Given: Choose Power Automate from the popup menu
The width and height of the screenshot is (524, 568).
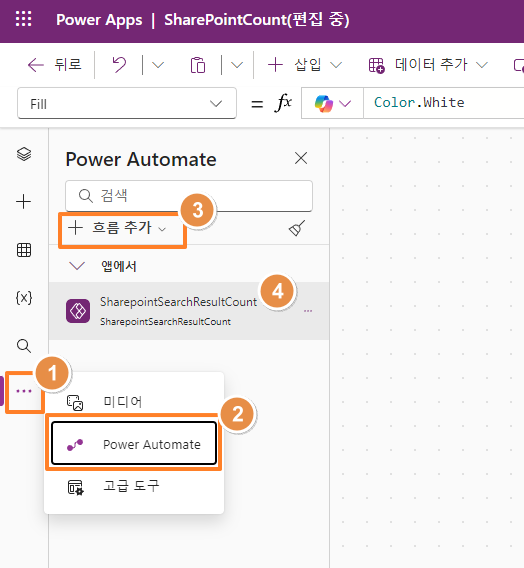Looking at the screenshot, I should tap(134, 443).
